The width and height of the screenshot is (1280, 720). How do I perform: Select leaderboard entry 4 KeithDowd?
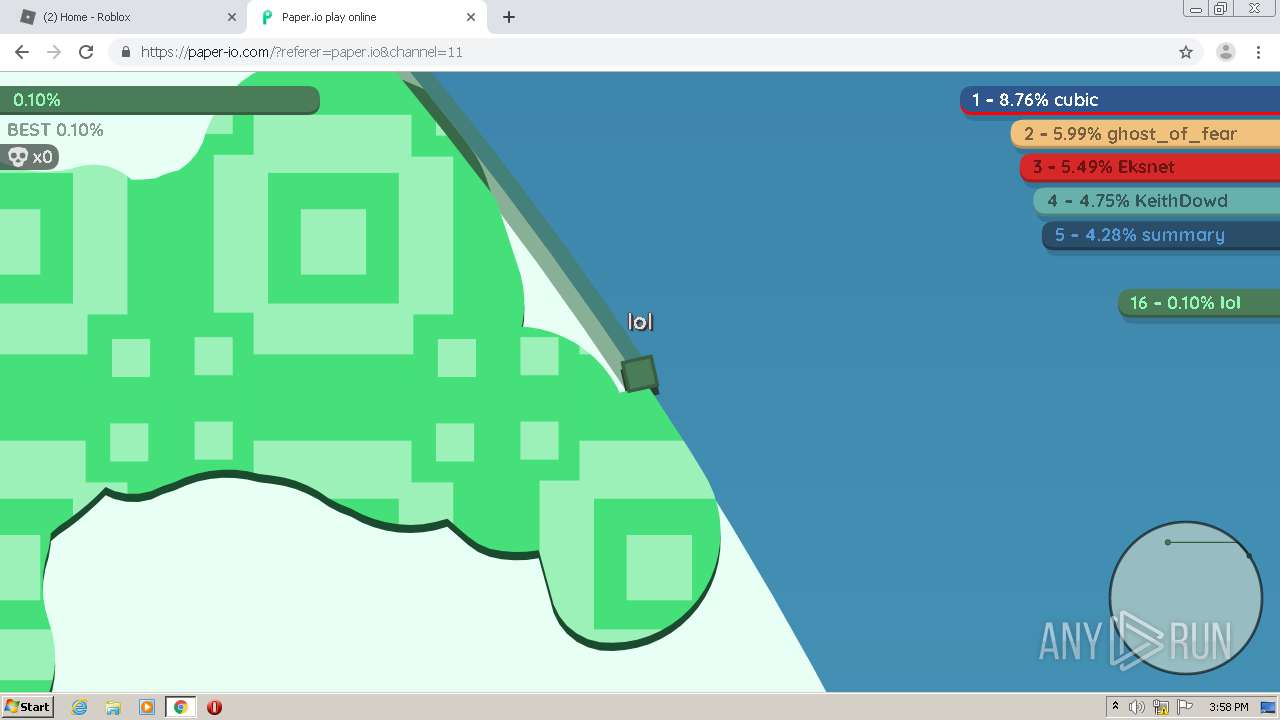point(1156,201)
